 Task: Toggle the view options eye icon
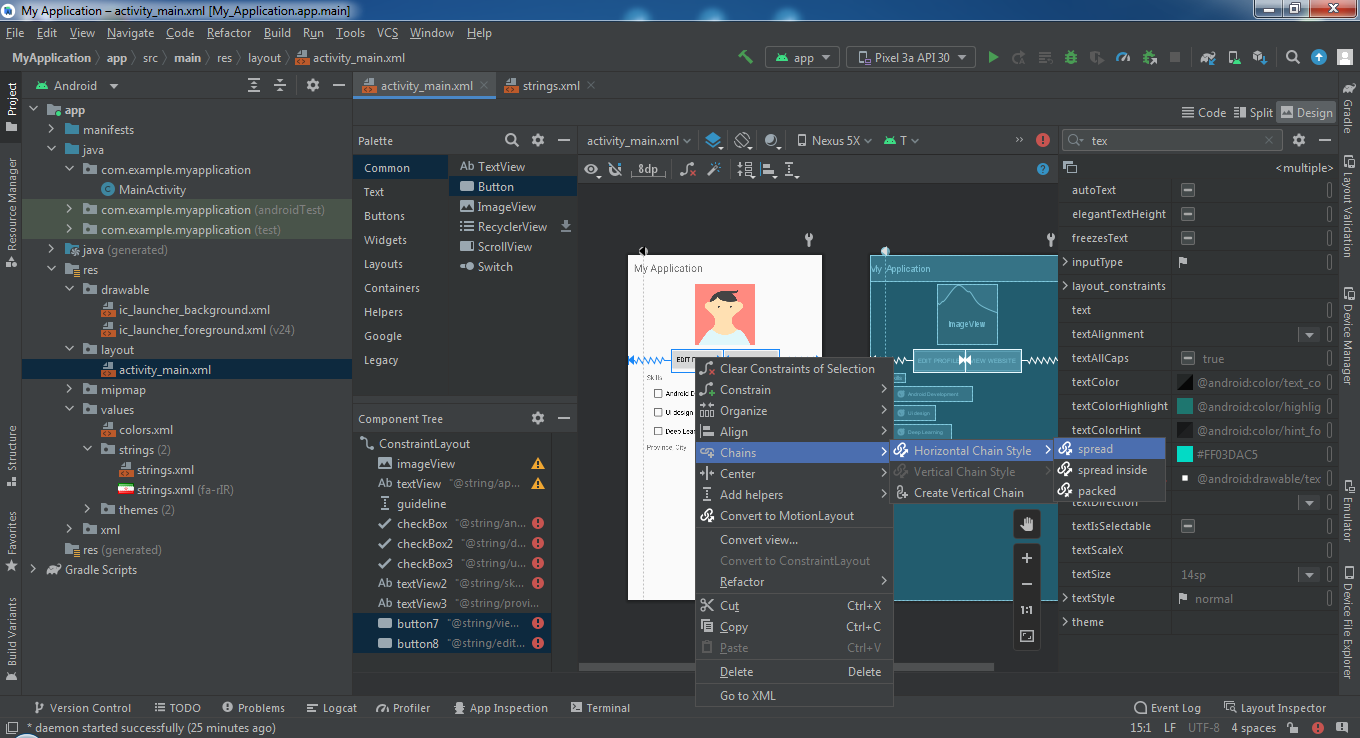point(592,170)
